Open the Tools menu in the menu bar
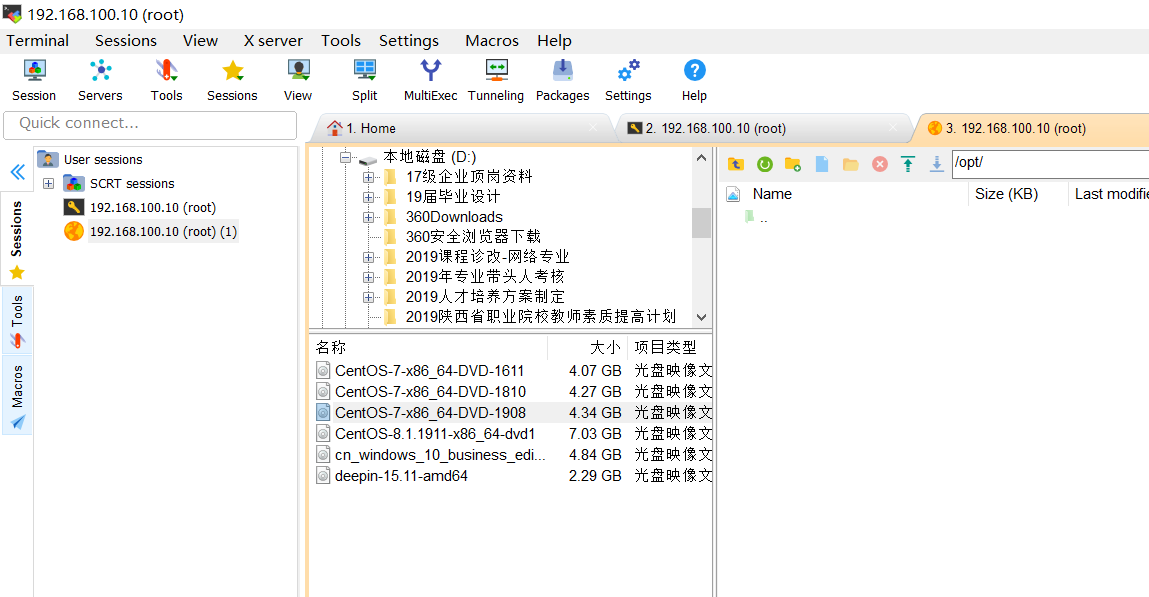This screenshot has height=597, width=1149. coord(341,41)
